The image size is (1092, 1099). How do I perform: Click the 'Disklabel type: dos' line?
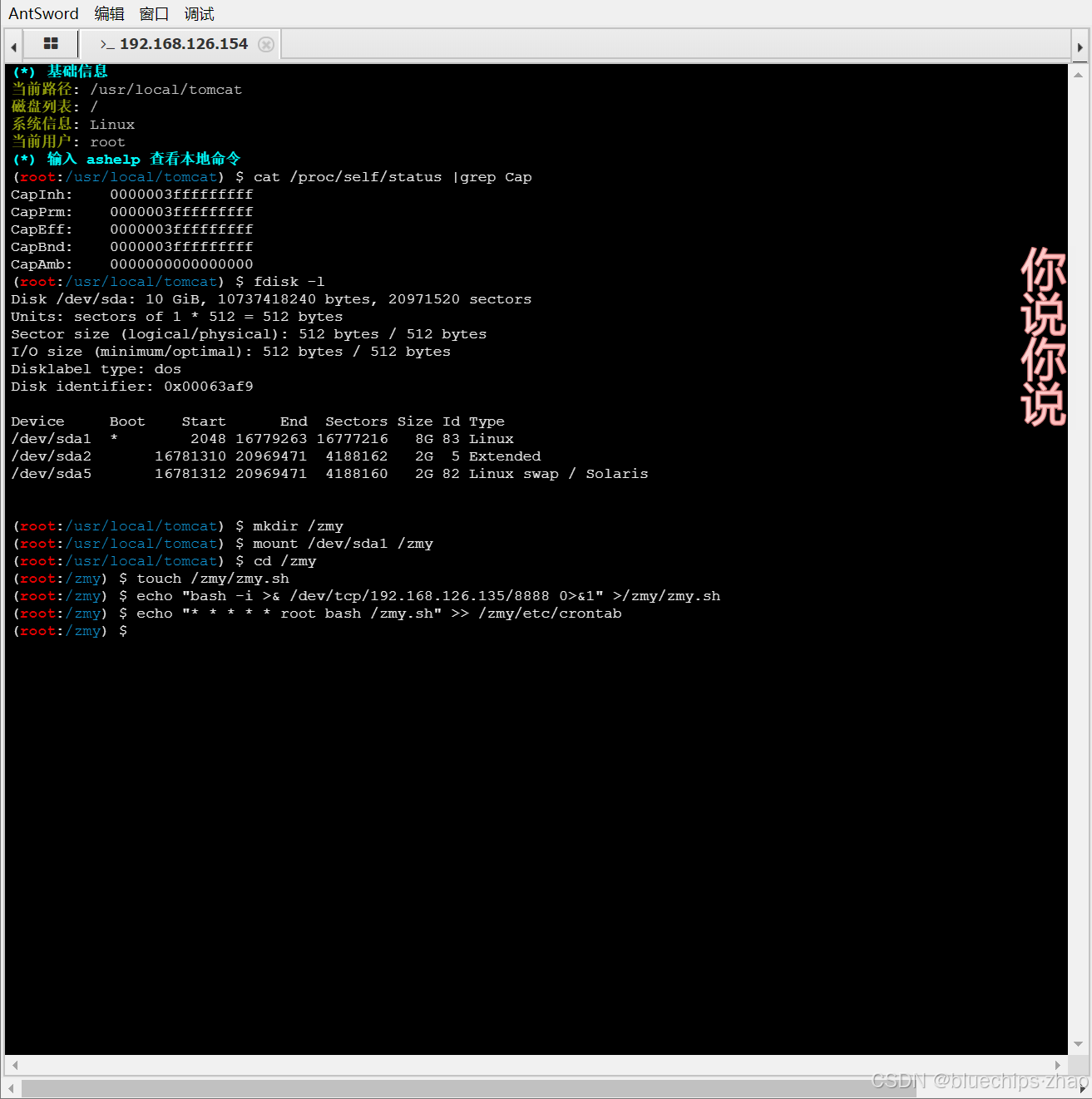tap(96, 369)
